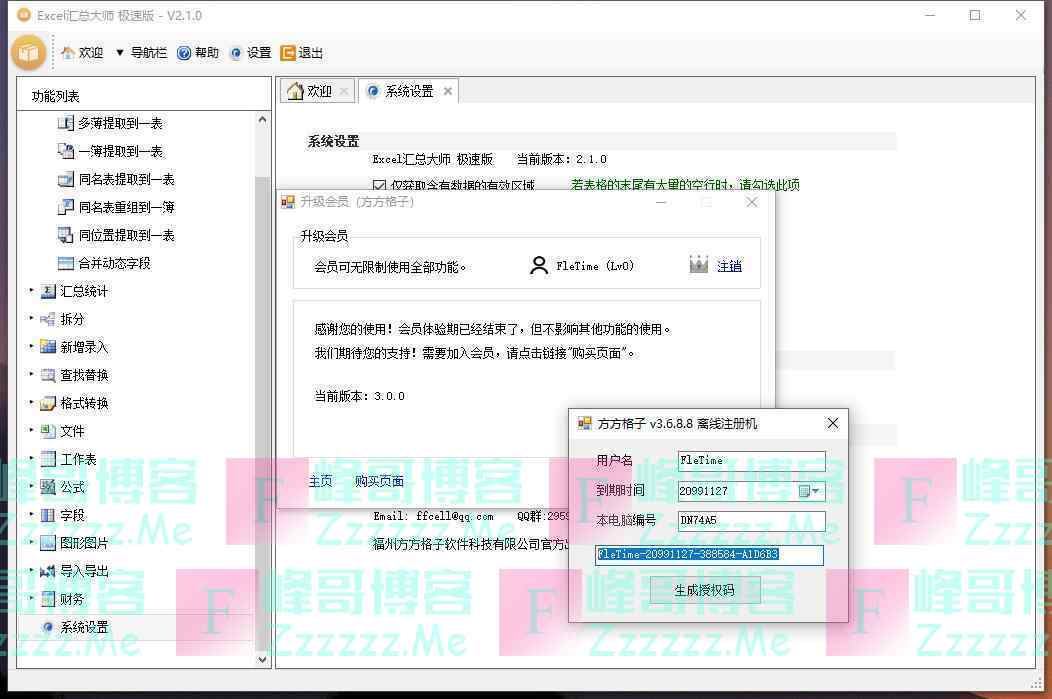Select 同名表重组到一簿 item icon
Screen dimensions: 1052x699
(66, 207)
